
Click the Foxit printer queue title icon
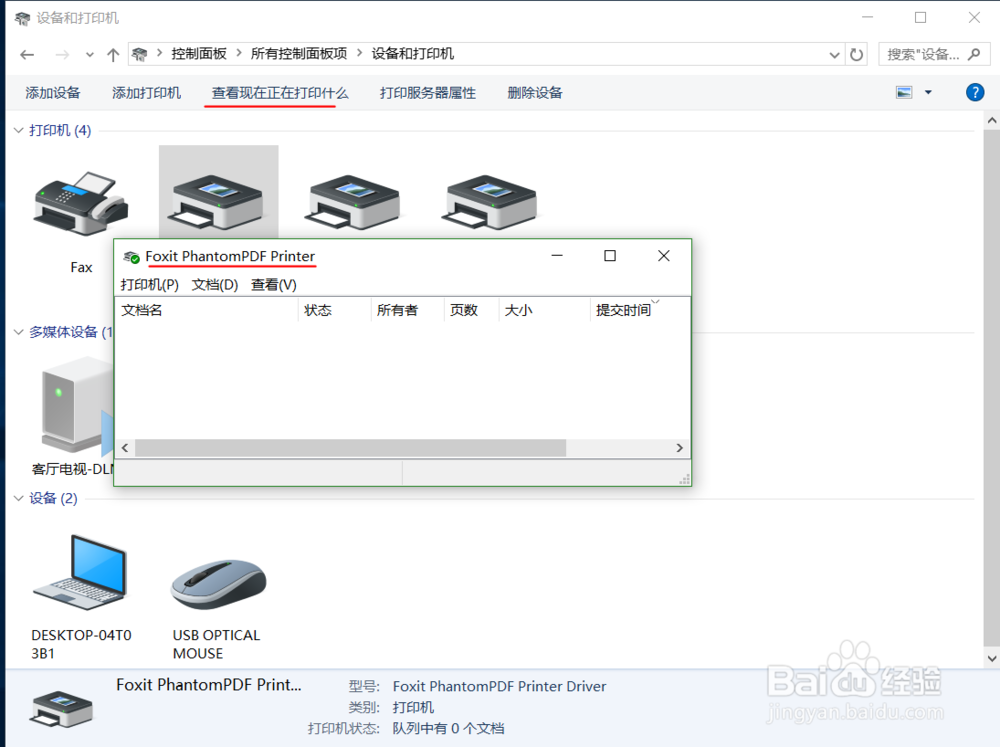(x=131, y=256)
